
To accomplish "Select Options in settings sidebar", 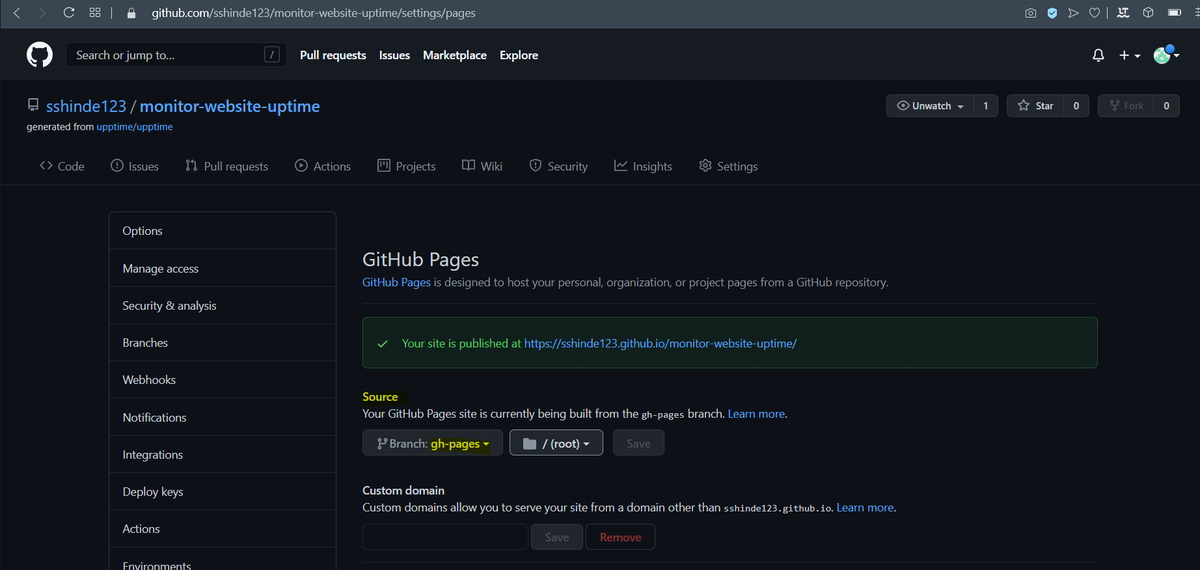I will pyautogui.click(x=222, y=231).
